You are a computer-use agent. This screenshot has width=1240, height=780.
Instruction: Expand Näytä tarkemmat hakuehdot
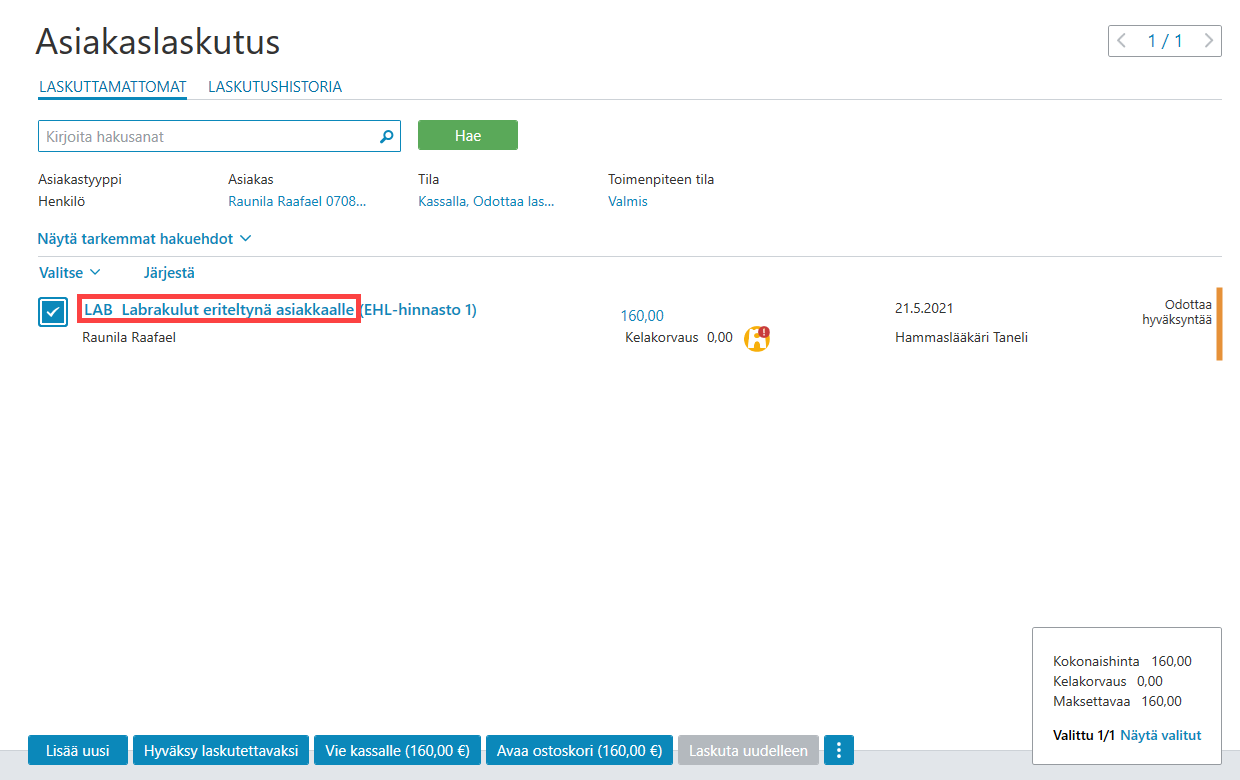pos(144,239)
